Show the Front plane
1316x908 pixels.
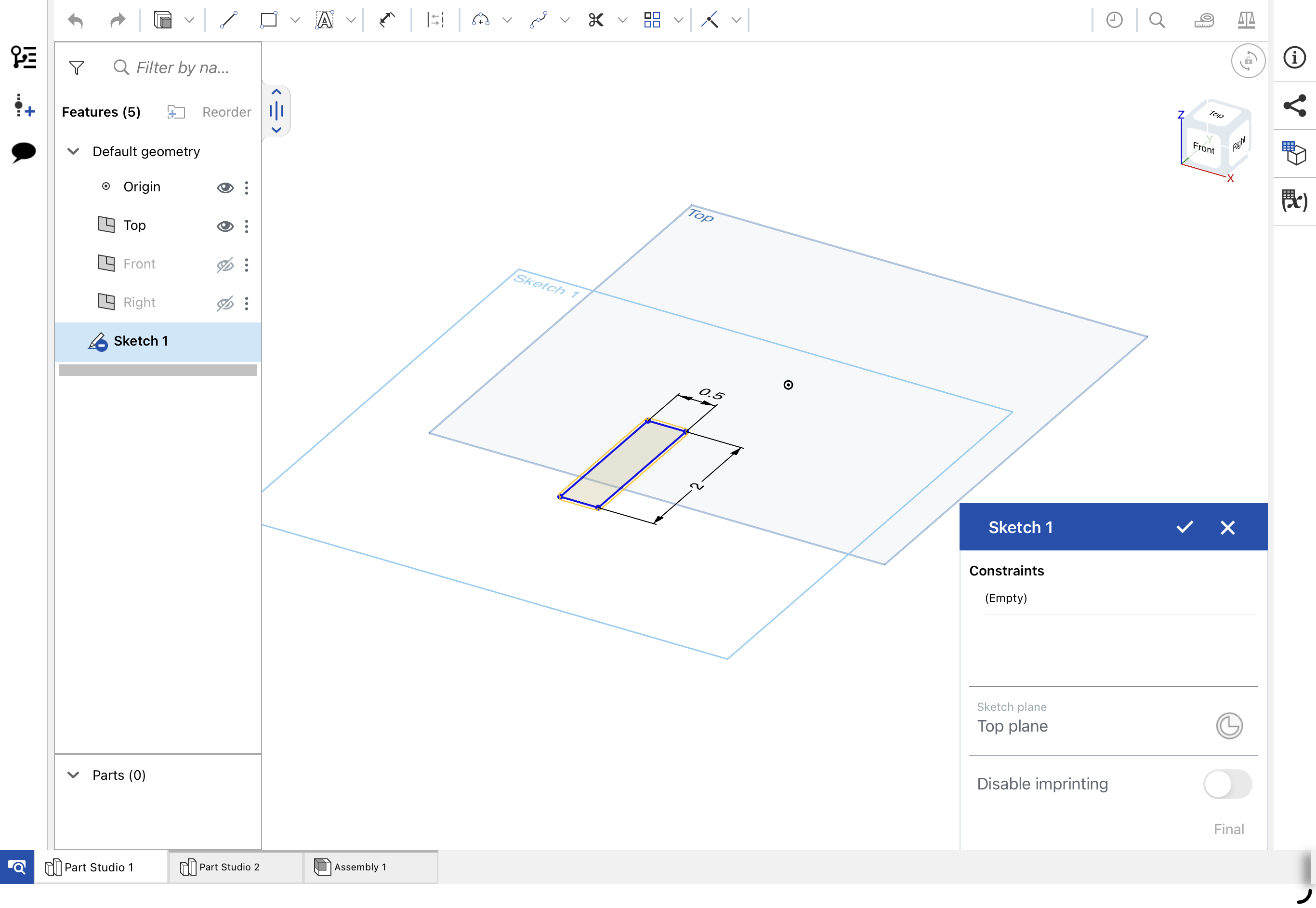click(x=225, y=265)
